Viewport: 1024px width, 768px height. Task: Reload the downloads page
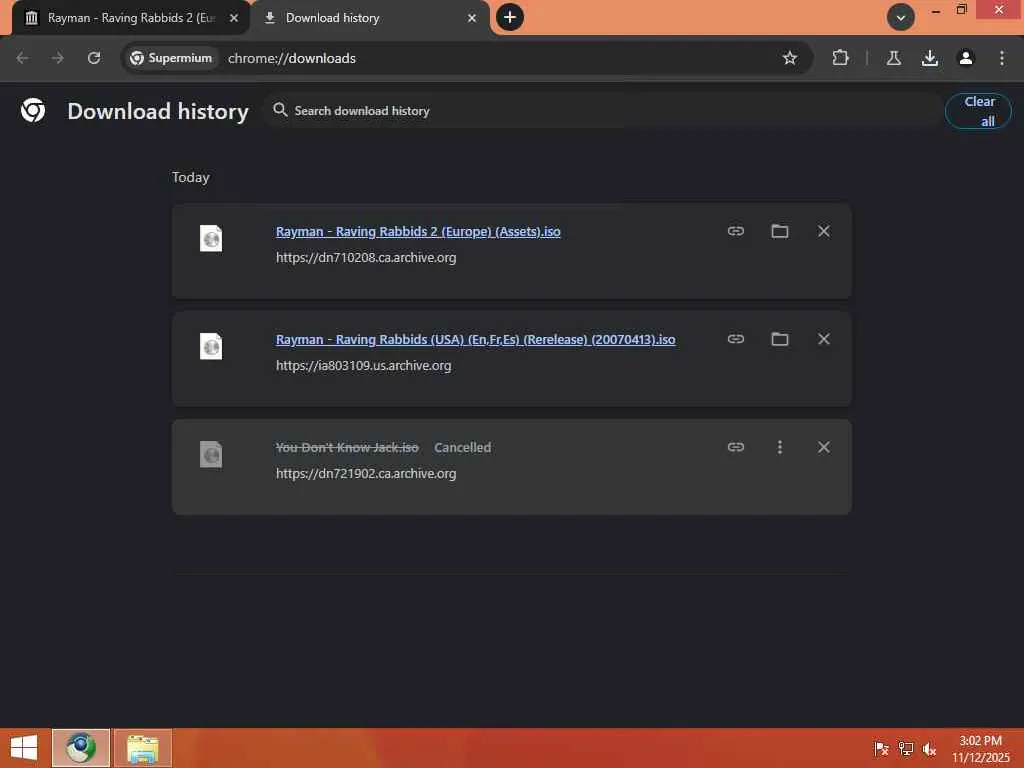[94, 58]
